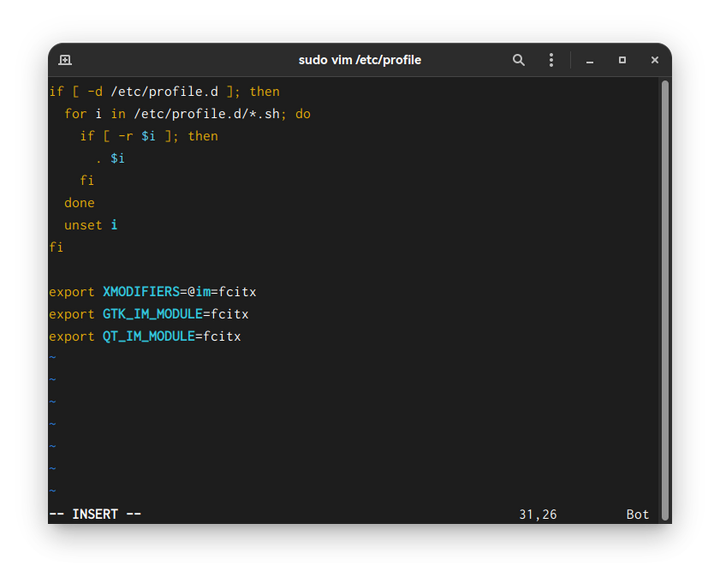This screenshot has width=720, height=577.
Task: Click the '31,26' cursor position readout
Action: 537,514
